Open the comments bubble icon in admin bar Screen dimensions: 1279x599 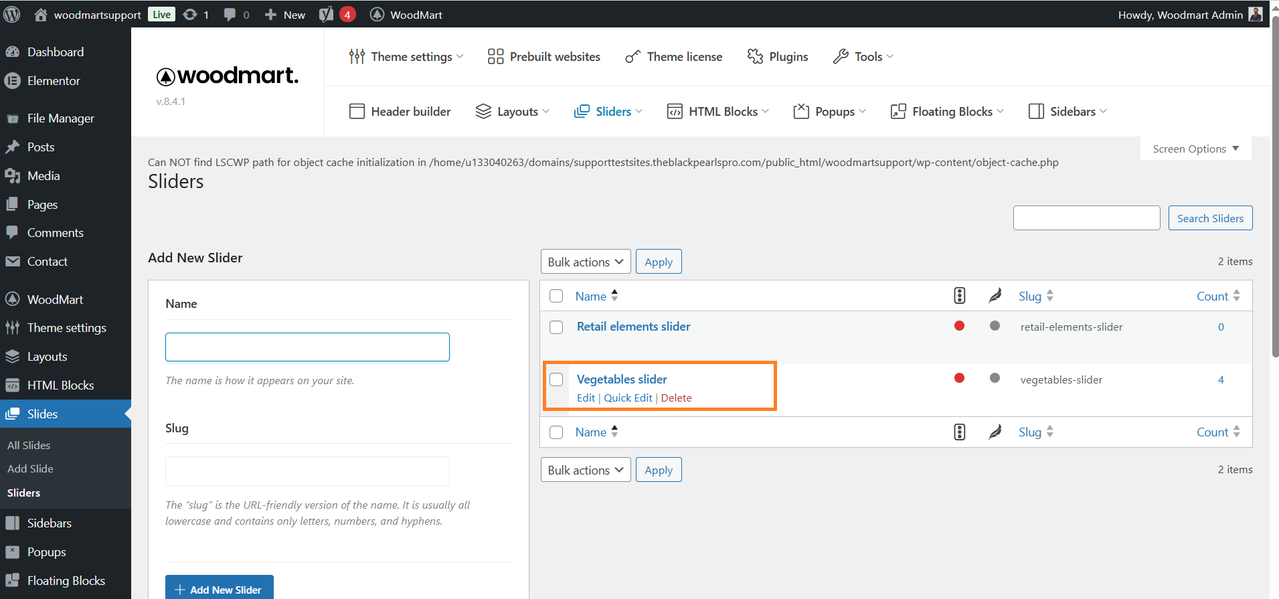(x=237, y=14)
